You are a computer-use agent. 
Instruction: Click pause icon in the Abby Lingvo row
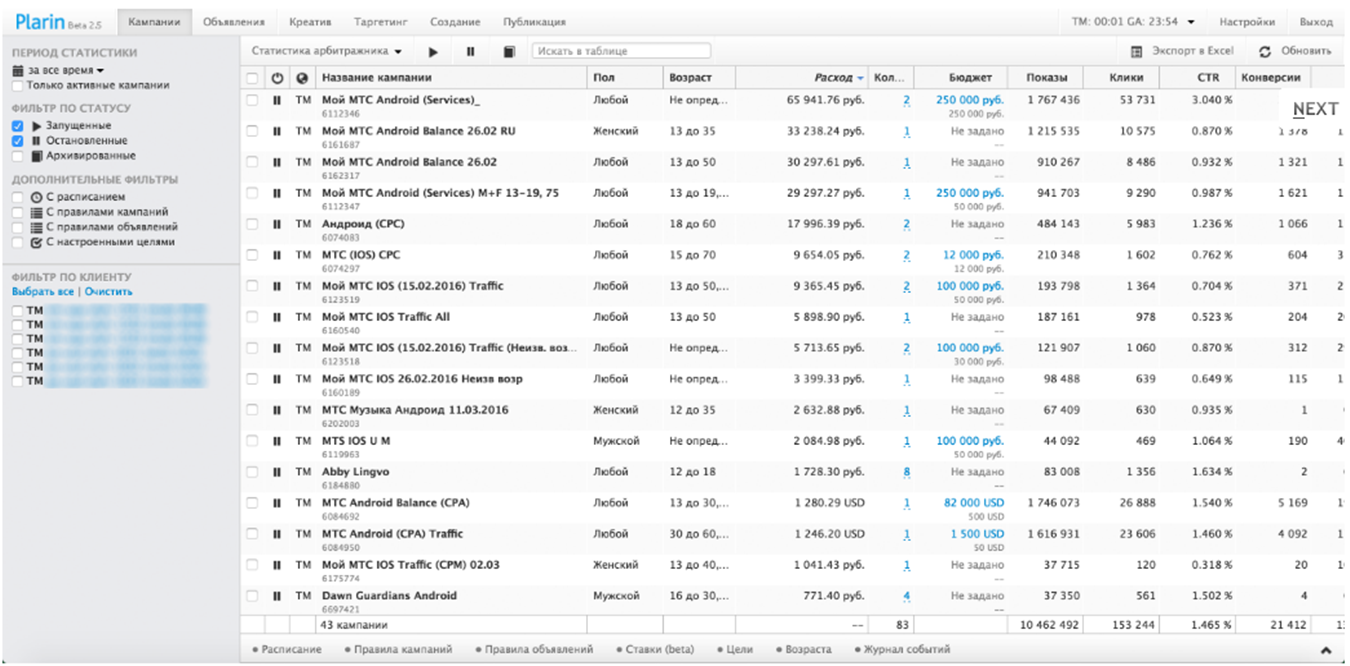point(277,472)
